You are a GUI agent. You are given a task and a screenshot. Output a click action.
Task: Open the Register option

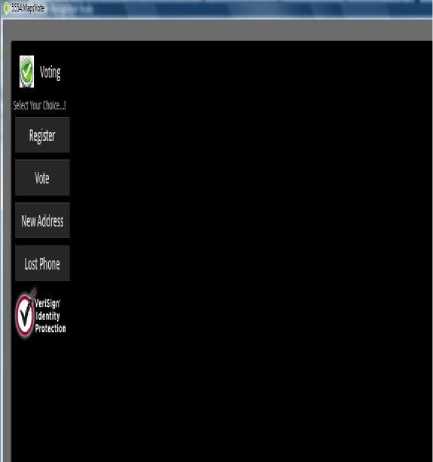(42, 135)
